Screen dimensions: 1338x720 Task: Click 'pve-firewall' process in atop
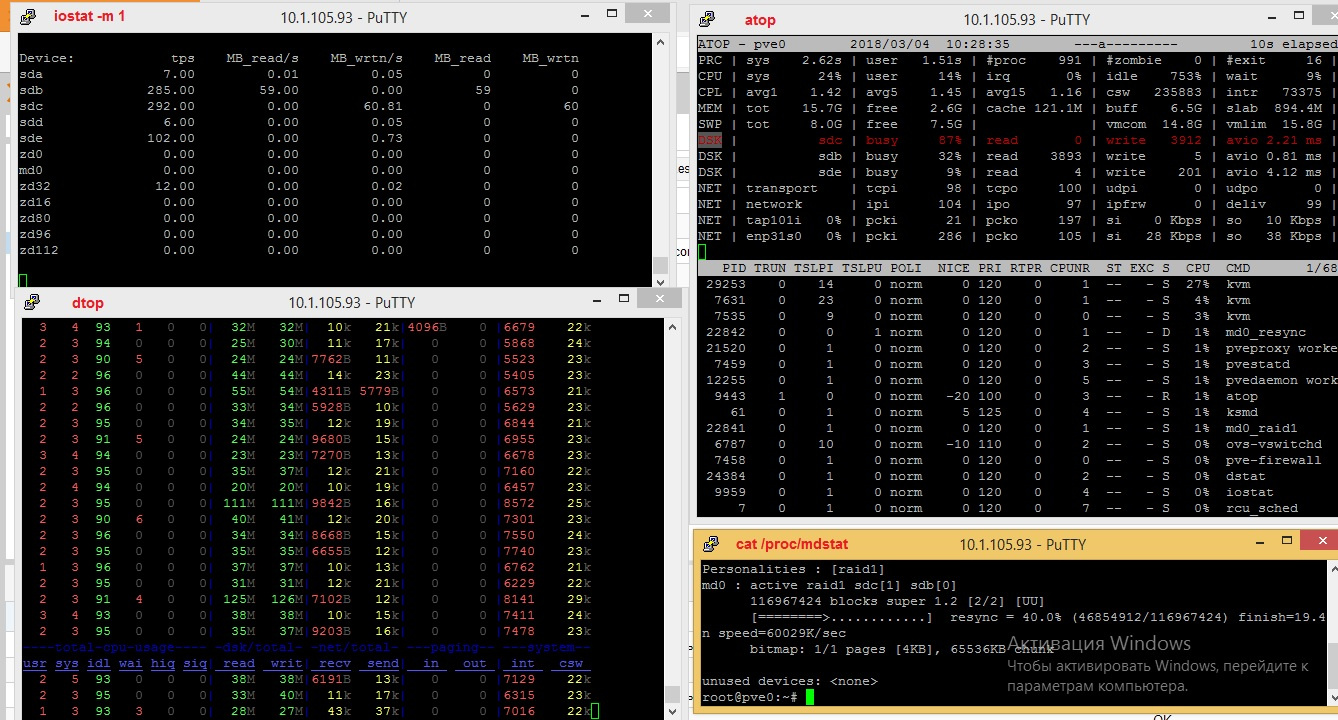point(1273,460)
